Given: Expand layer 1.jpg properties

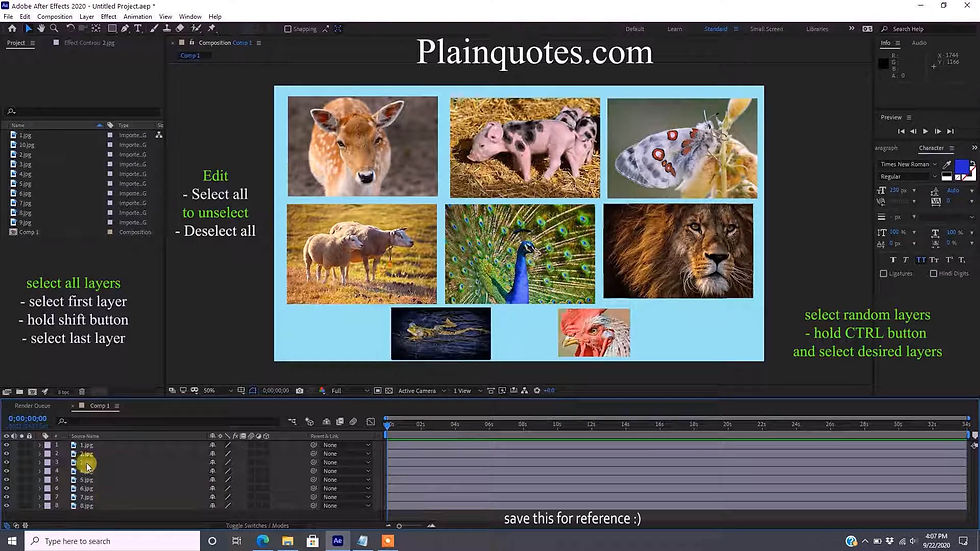Looking at the screenshot, I should (x=39, y=445).
